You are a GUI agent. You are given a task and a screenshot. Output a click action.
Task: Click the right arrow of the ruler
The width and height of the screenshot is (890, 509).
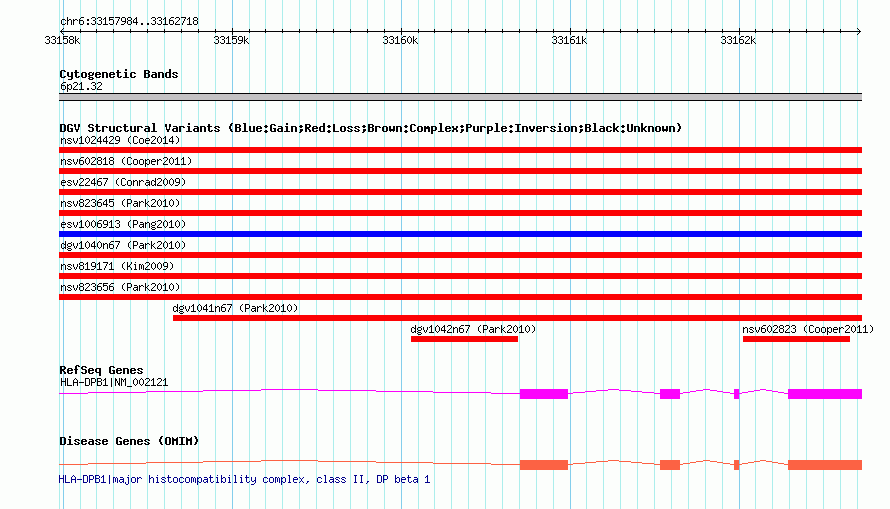[859, 31]
